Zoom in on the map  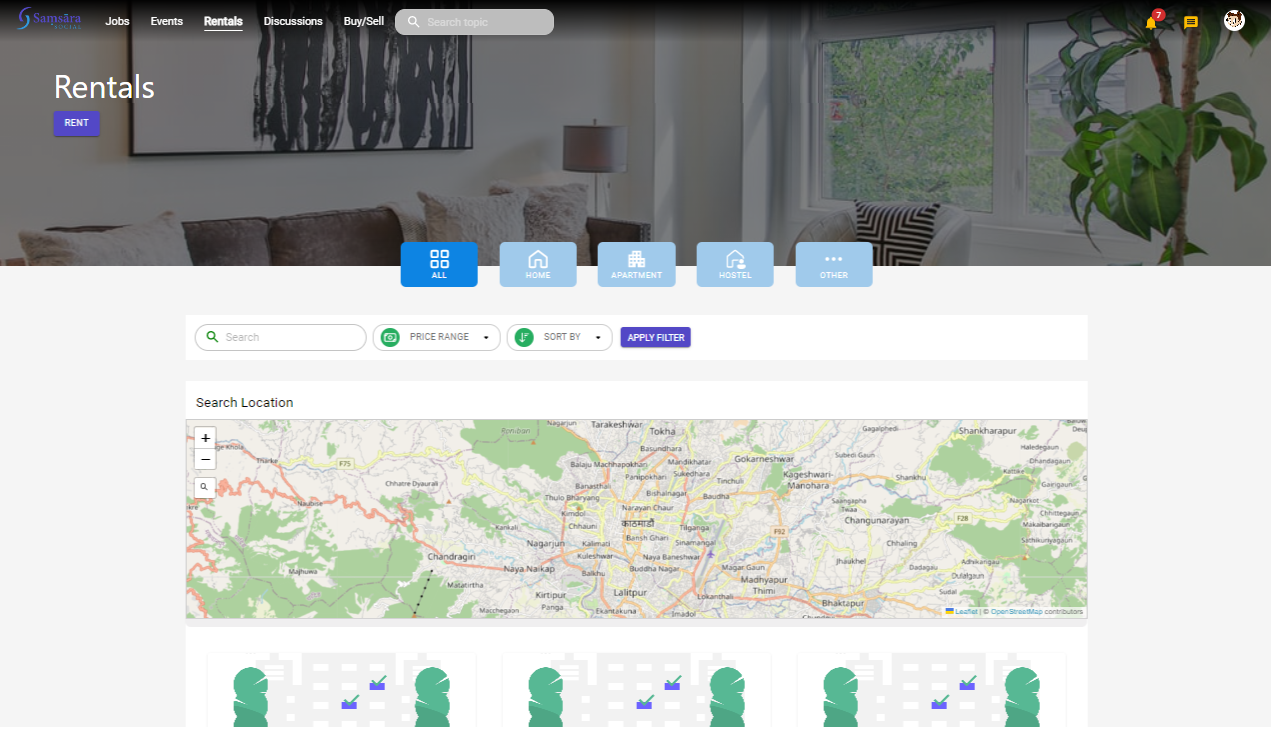point(205,438)
